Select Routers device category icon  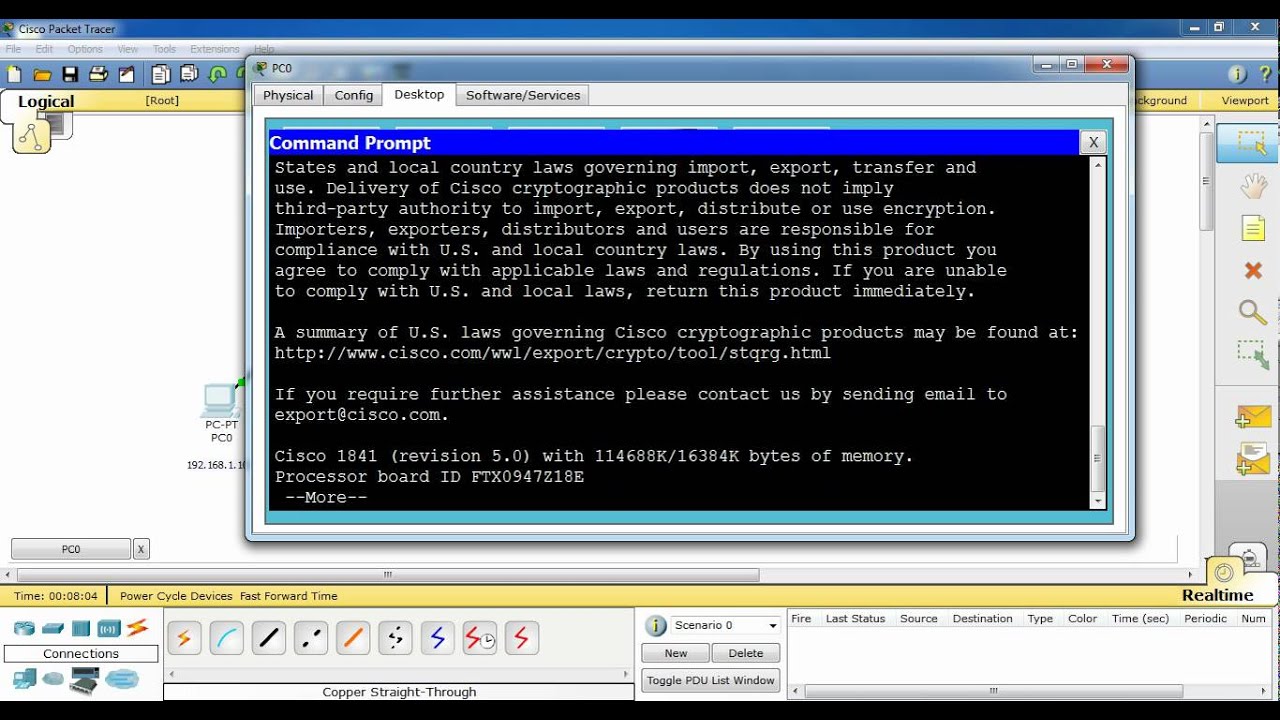coord(24,628)
